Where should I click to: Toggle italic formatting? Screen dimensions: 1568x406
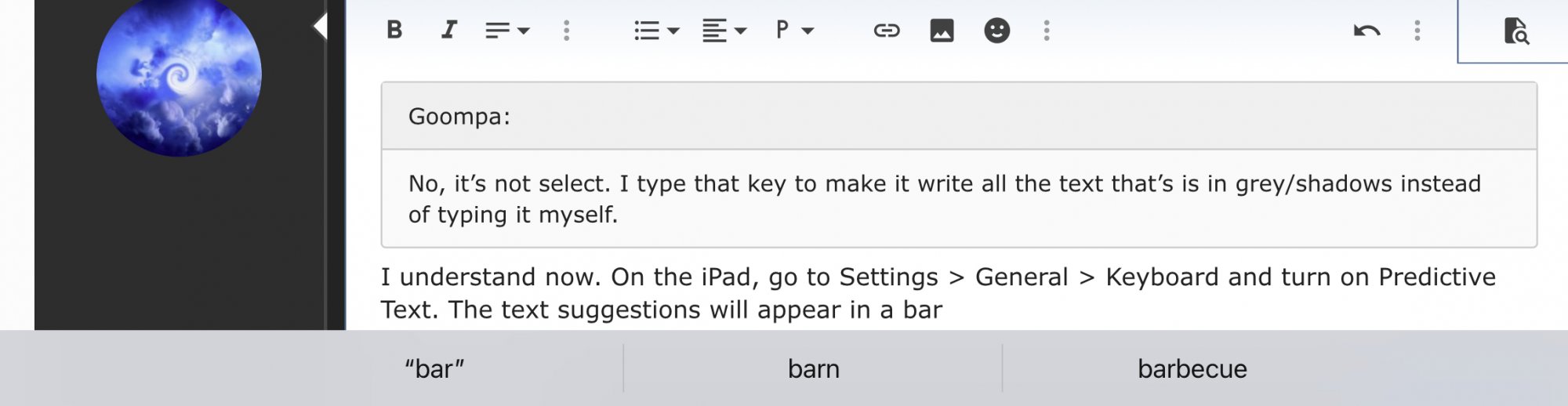coord(448,30)
